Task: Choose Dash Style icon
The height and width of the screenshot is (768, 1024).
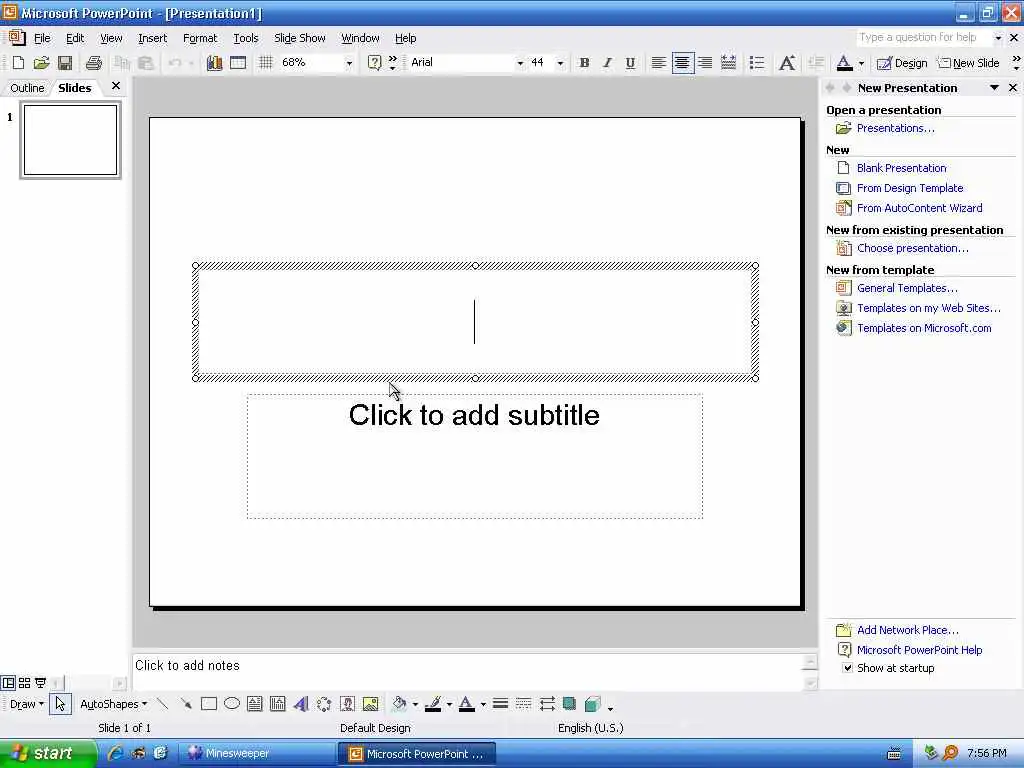Action: pos(524,704)
